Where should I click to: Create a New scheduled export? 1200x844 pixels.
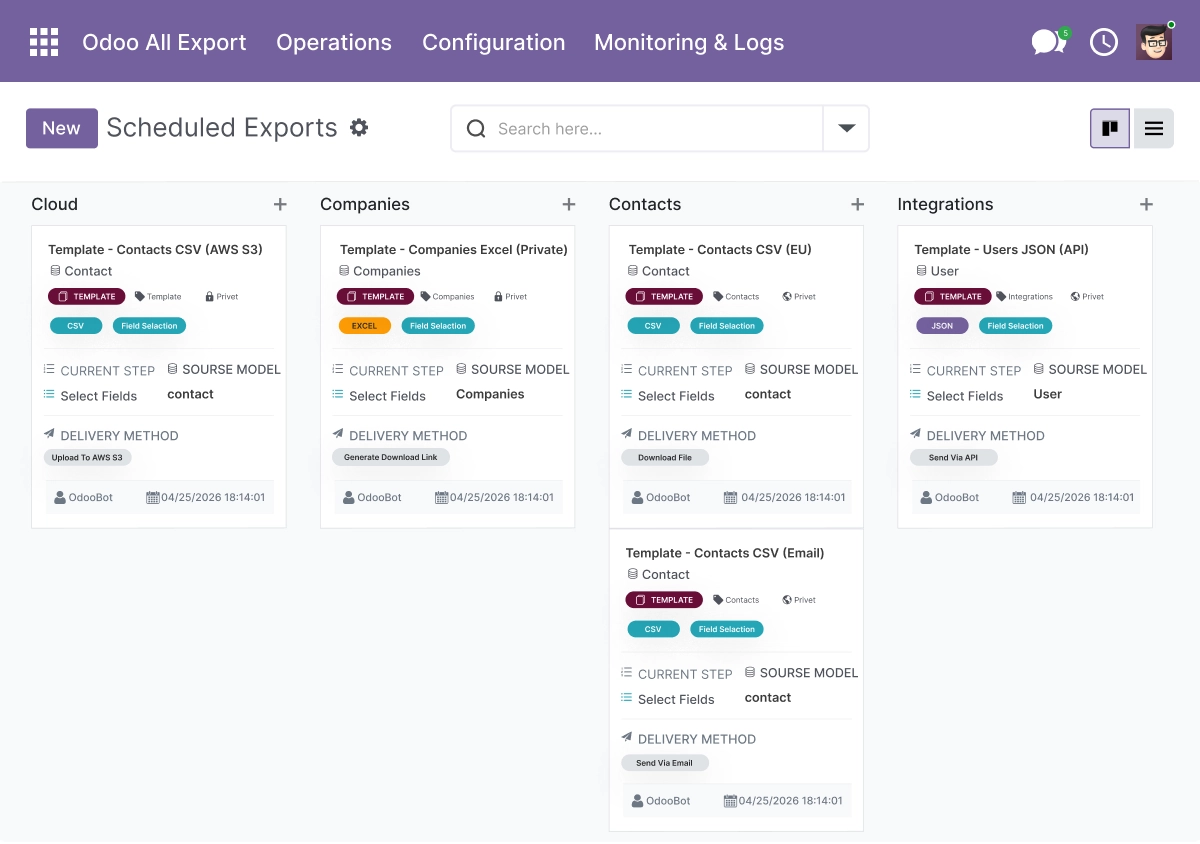pos(62,128)
